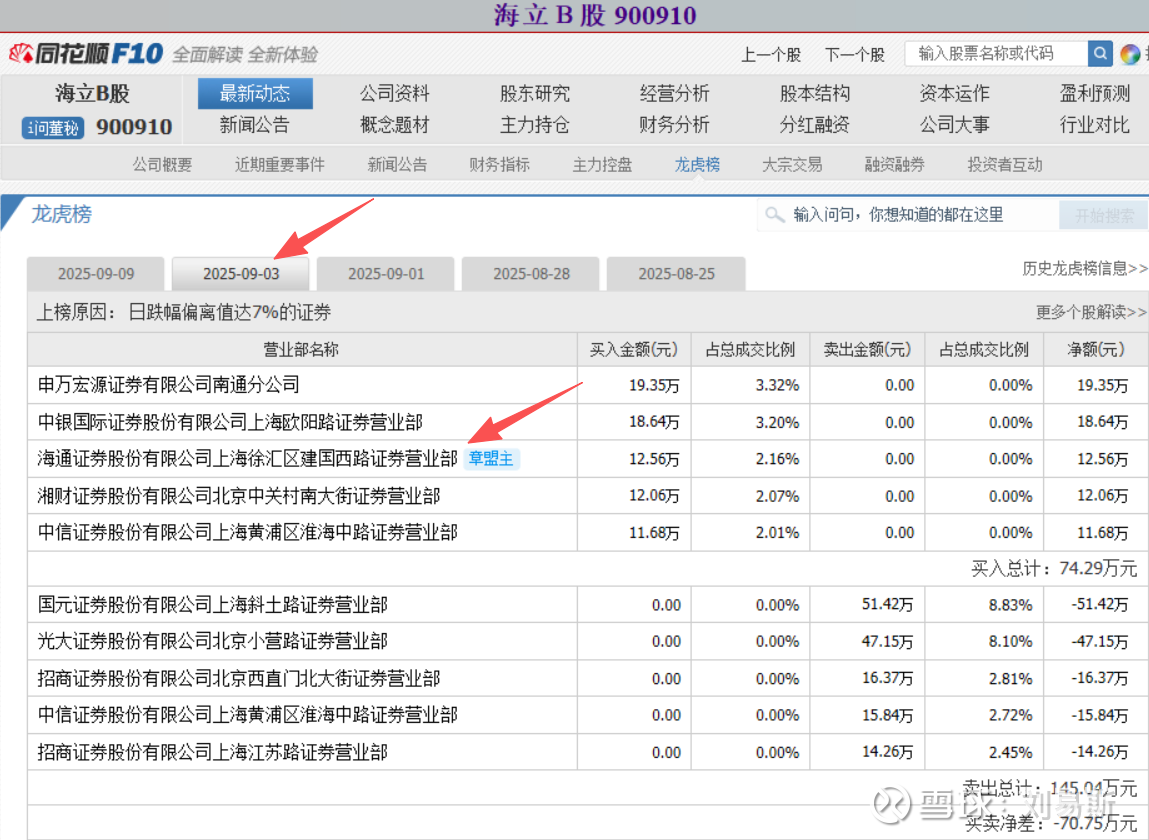Click the 同花顺 F10 logo
This screenshot has height=840, width=1149.
tap(86, 53)
